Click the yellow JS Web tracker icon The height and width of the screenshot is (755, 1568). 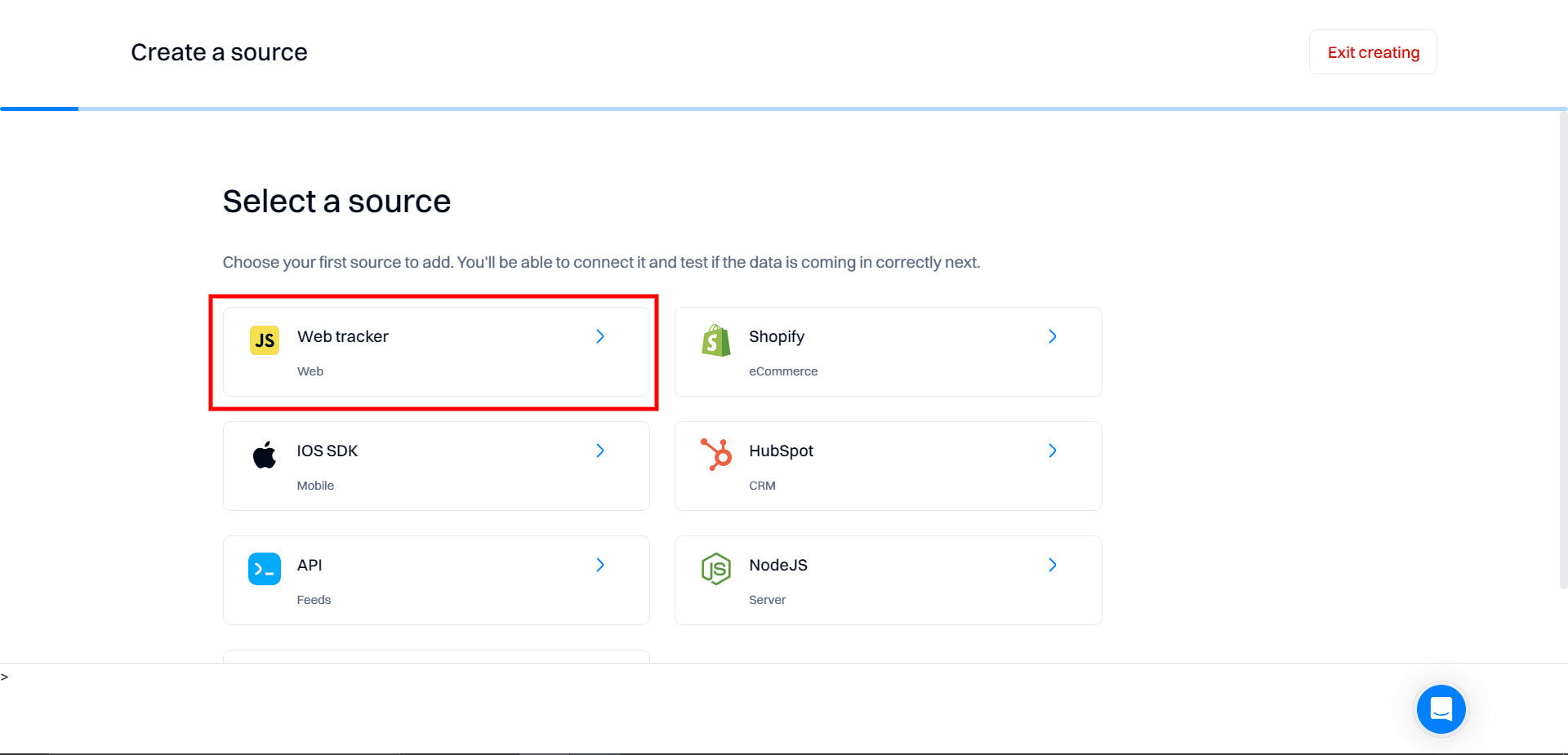(264, 340)
